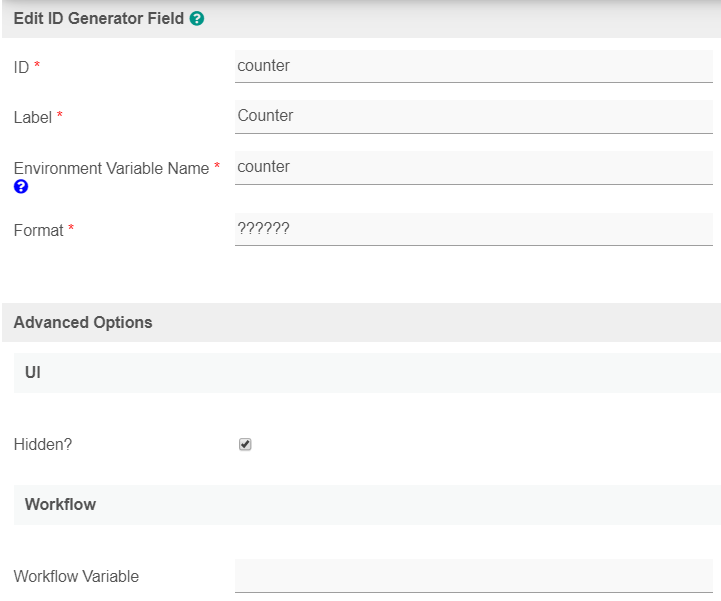Click the "Format" field label
The width and height of the screenshot is (721, 601).
point(38,230)
